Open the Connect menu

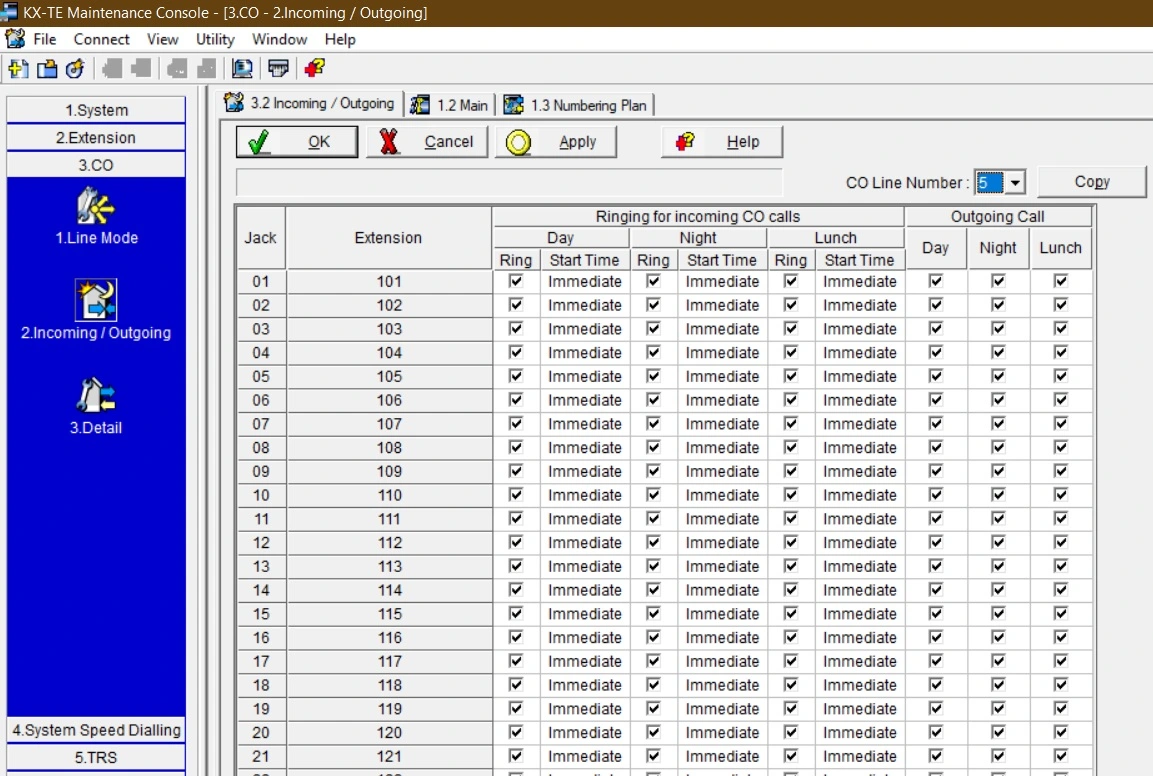tap(101, 39)
